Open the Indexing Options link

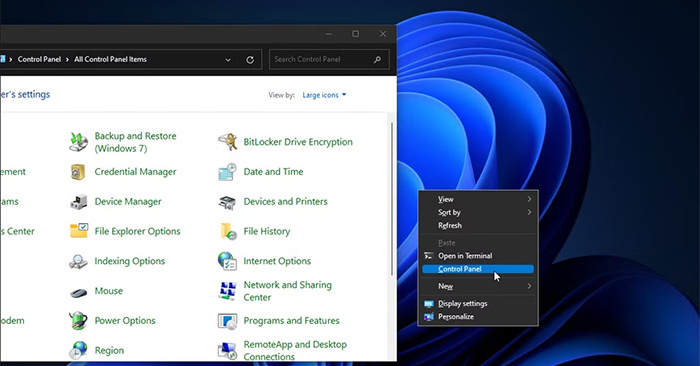[129, 261]
